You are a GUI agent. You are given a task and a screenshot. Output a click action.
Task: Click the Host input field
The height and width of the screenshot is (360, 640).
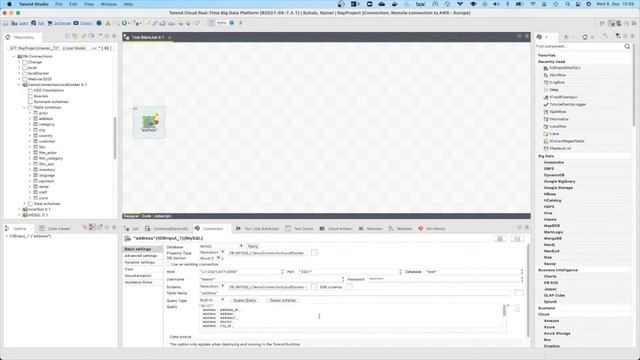click(240, 272)
